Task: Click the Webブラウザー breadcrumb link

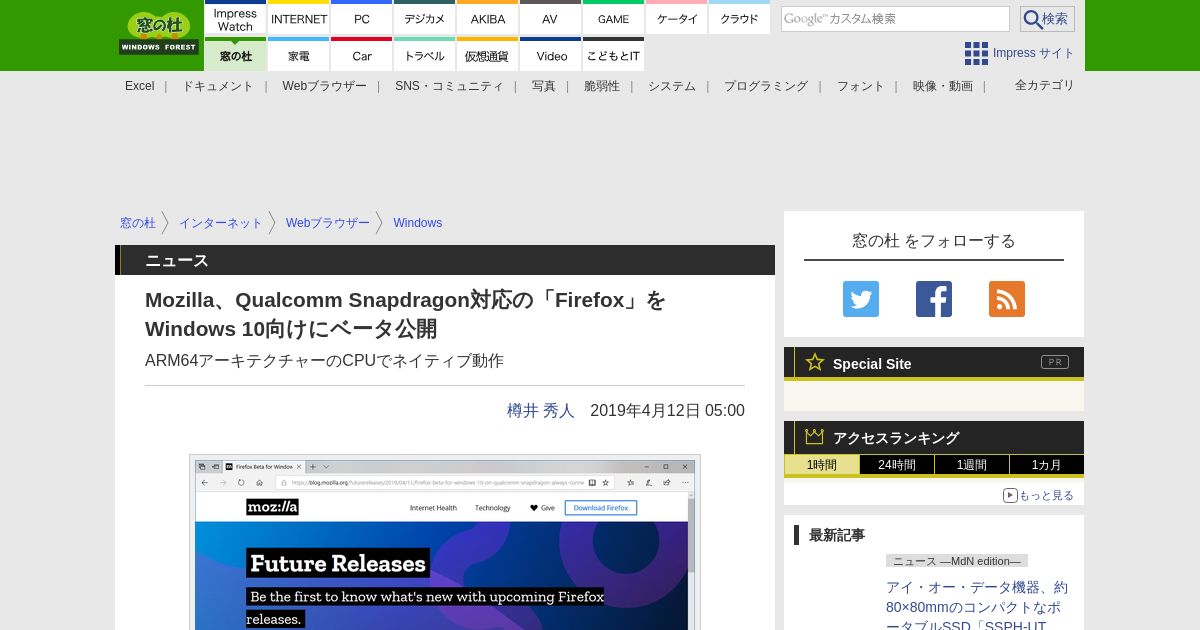Action: click(328, 223)
